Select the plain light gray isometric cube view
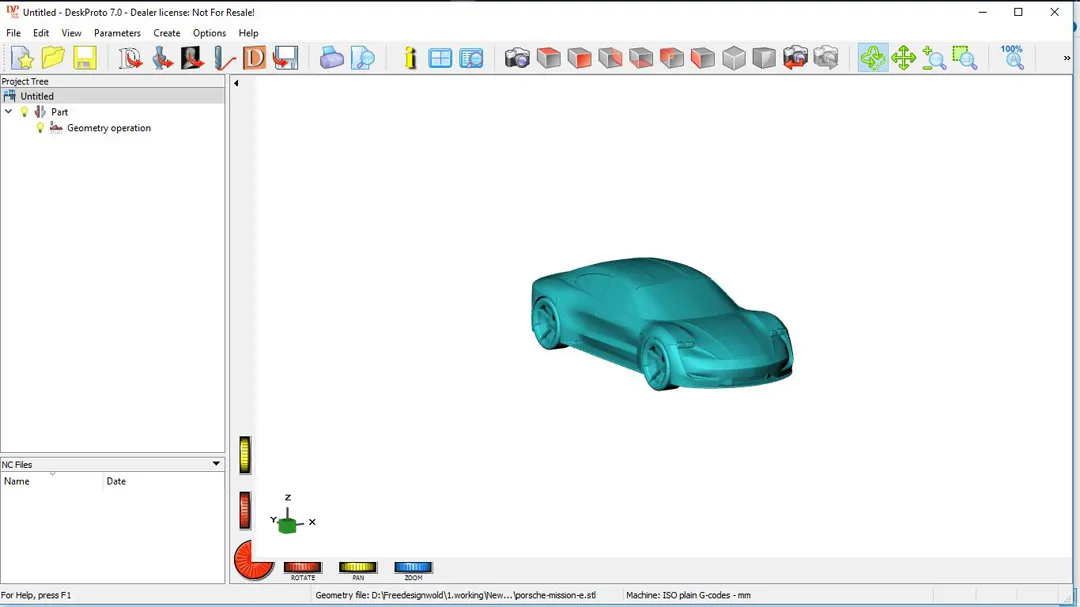Image resolution: width=1080 pixels, height=607 pixels. point(734,58)
